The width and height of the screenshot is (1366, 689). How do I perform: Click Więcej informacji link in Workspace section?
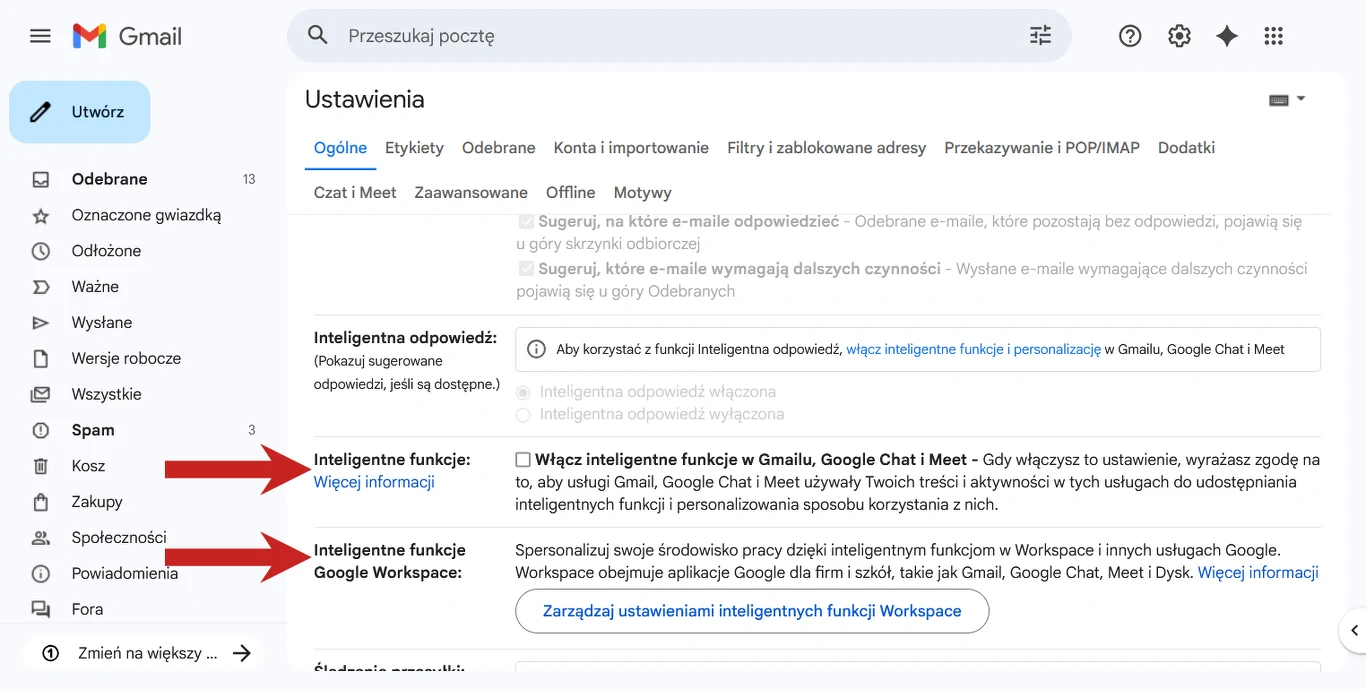[1258, 573]
